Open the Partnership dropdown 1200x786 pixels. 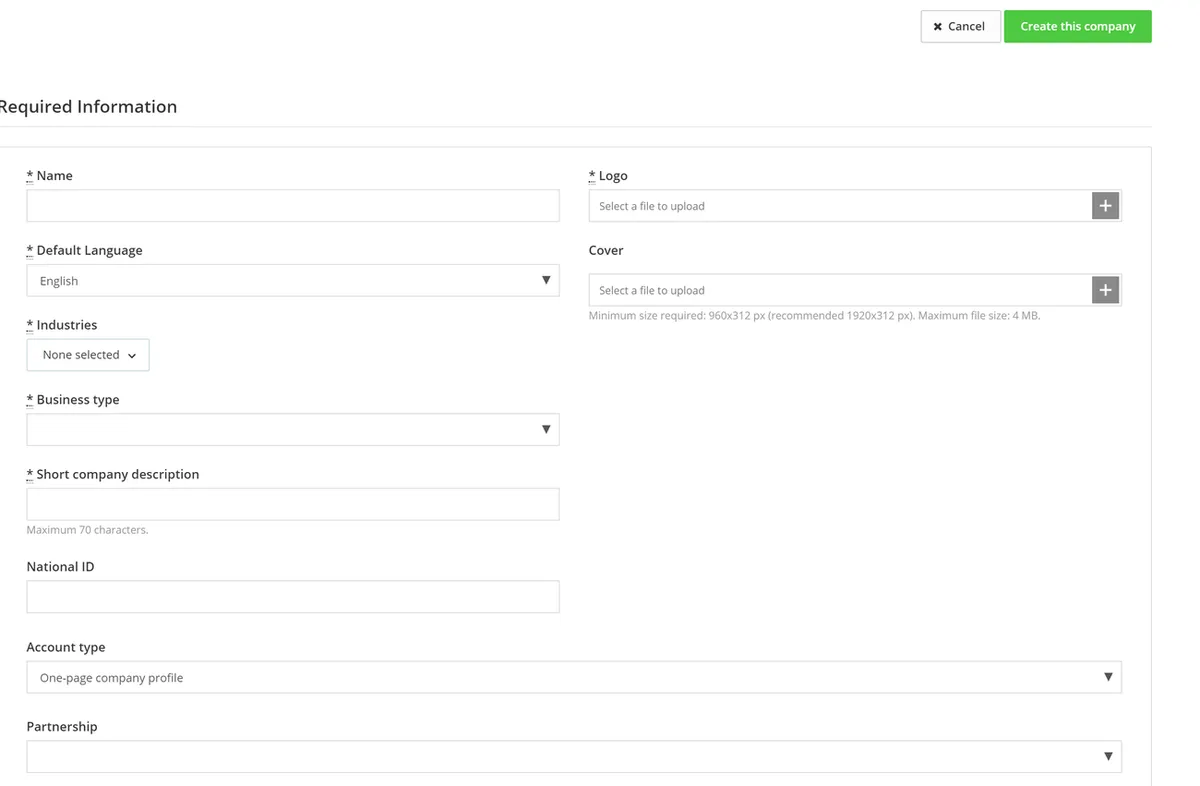pyautogui.click(x=574, y=756)
